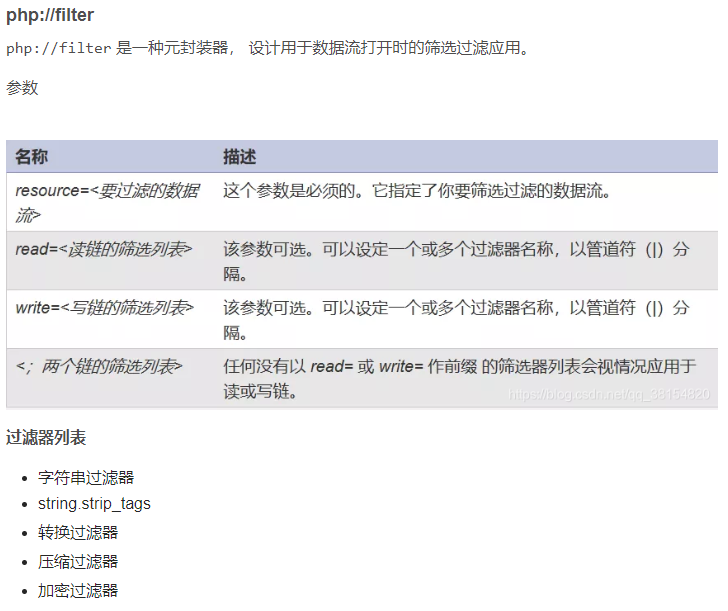Click the description in the read parameter row
Image resolution: width=728 pixels, height=611 pixels.
[456, 260]
